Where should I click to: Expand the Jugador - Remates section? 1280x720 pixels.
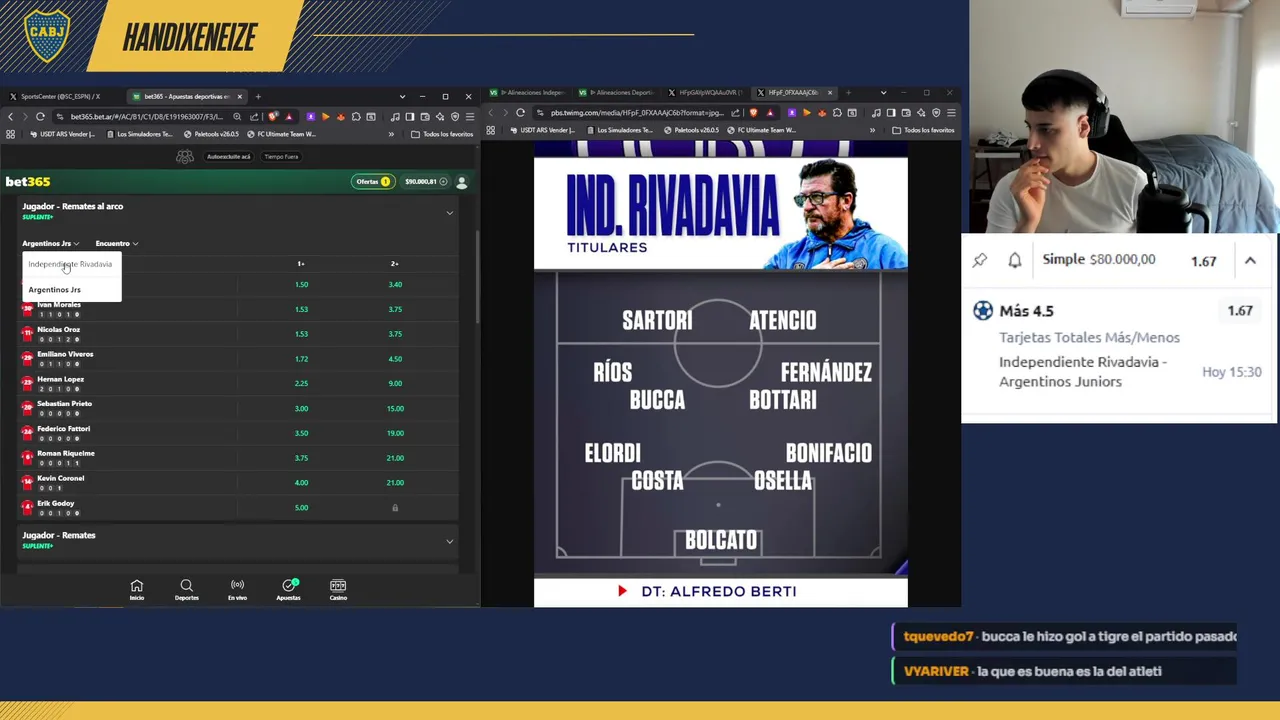click(449, 541)
